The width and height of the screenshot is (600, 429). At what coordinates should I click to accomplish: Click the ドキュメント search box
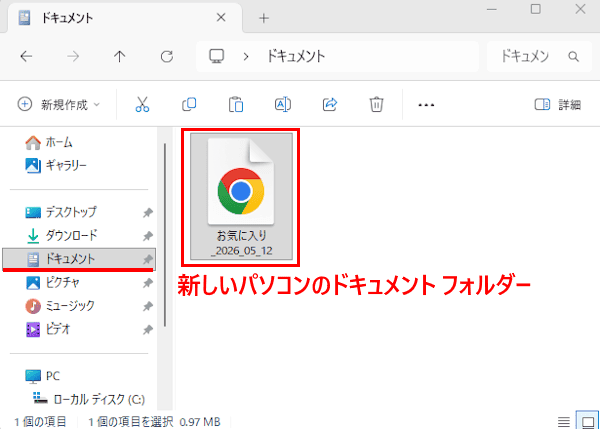click(539, 57)
